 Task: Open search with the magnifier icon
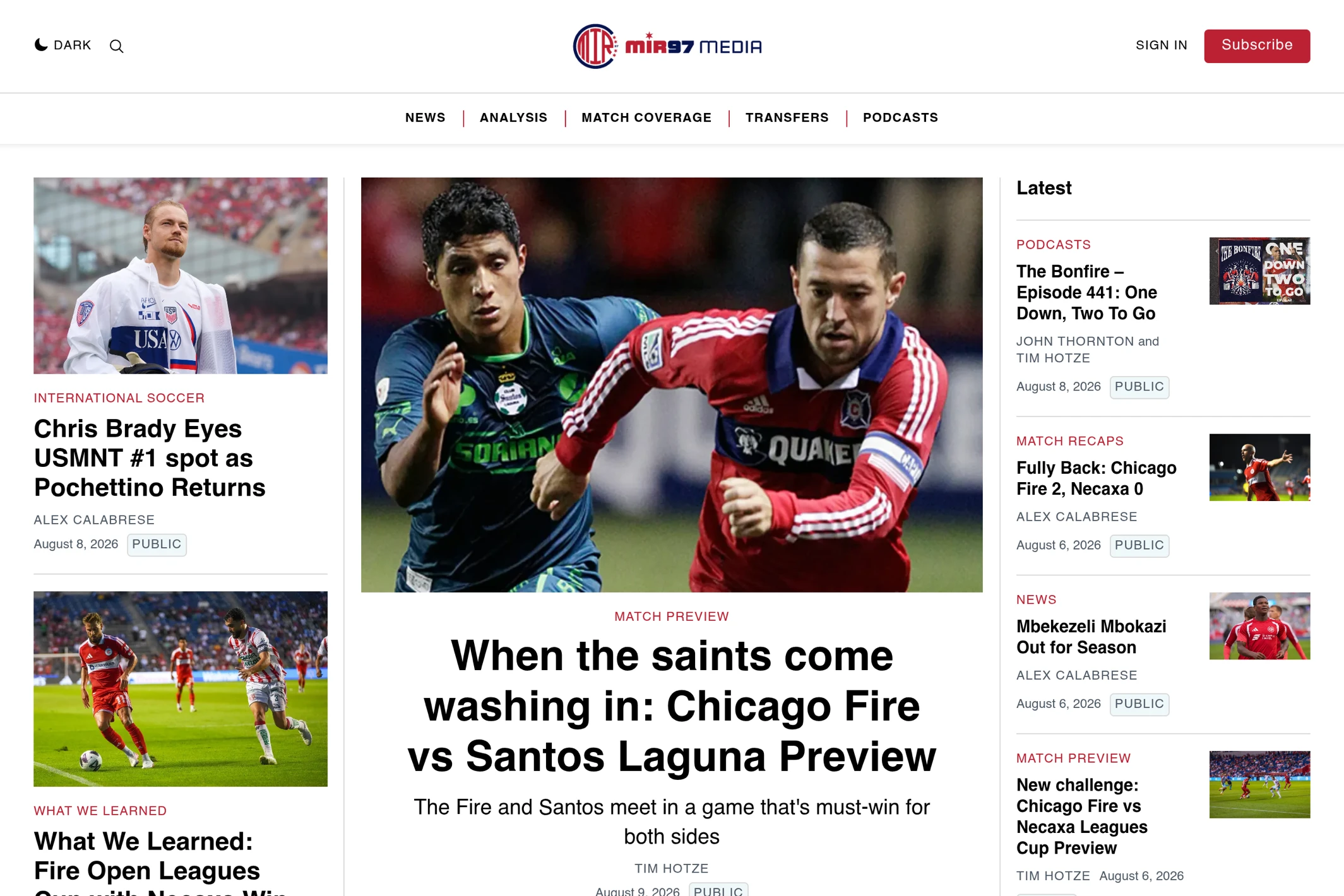coord(116,46)
